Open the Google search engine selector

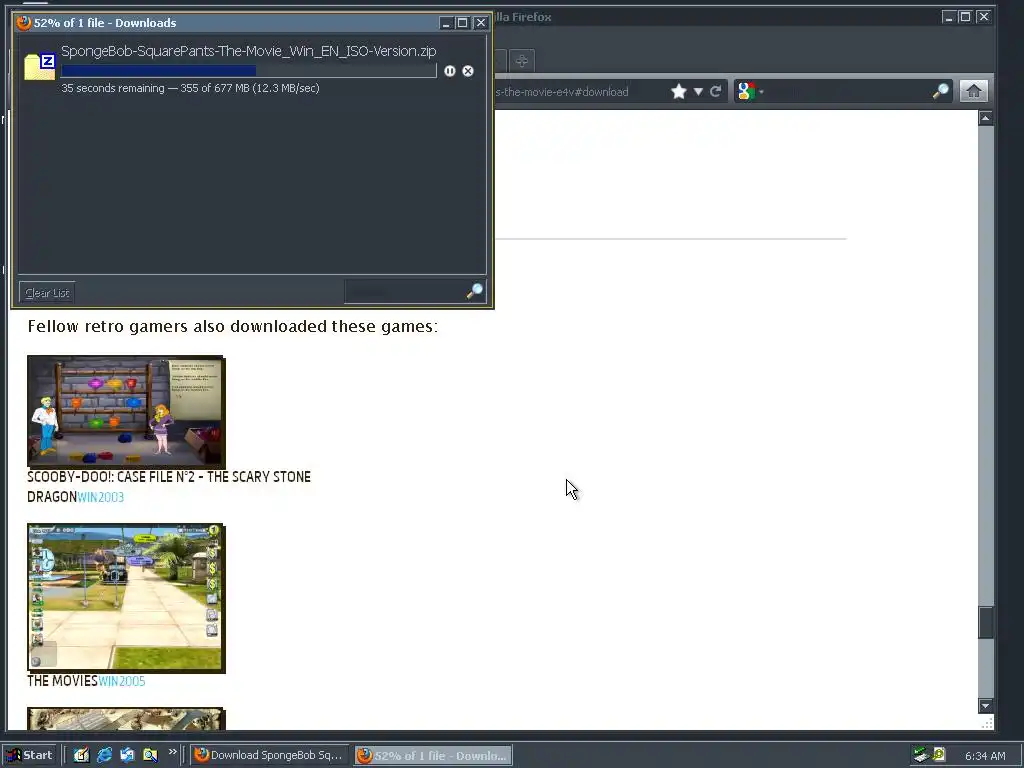(x=749, y=91)
